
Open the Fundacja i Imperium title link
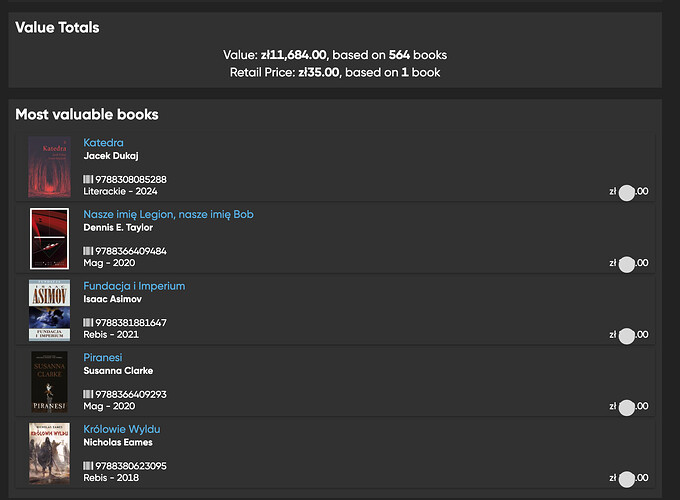tap(134, 286)
